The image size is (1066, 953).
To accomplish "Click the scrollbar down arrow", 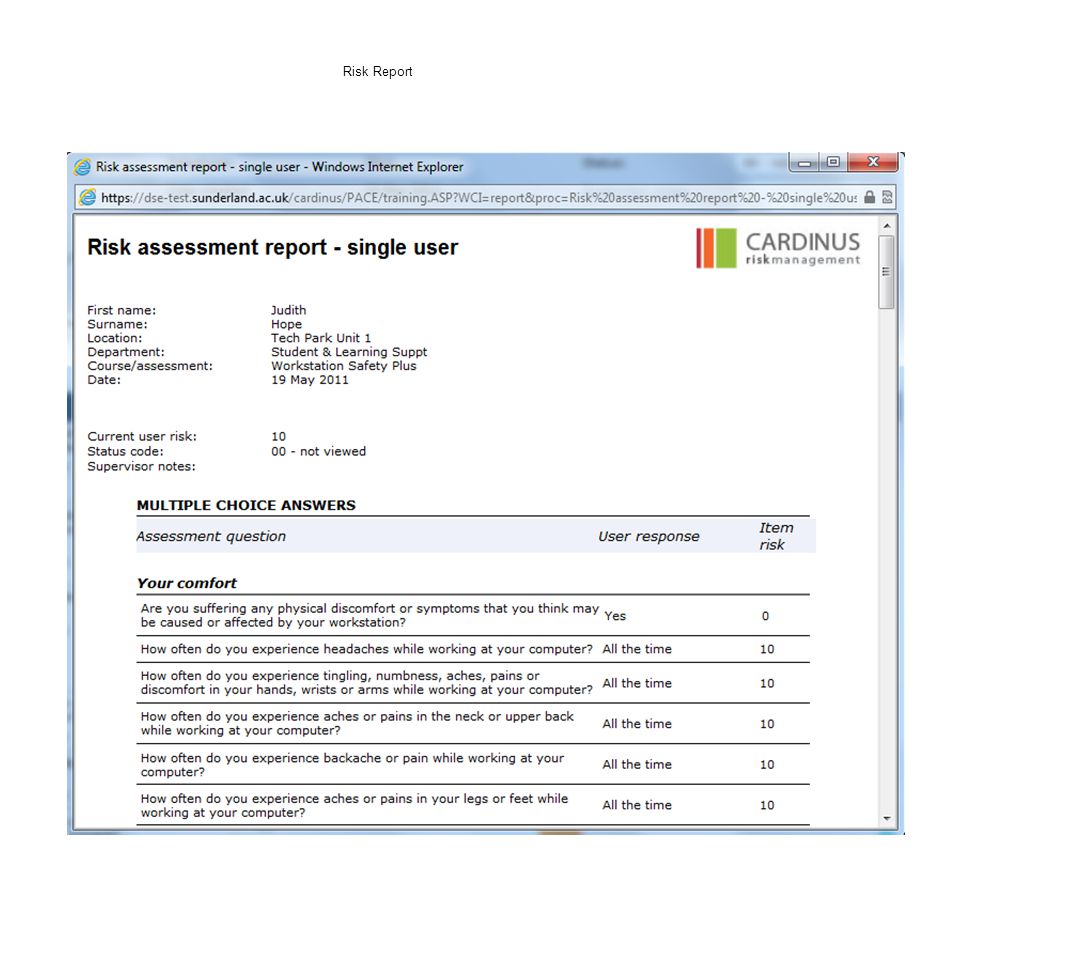I will [887, 818].
